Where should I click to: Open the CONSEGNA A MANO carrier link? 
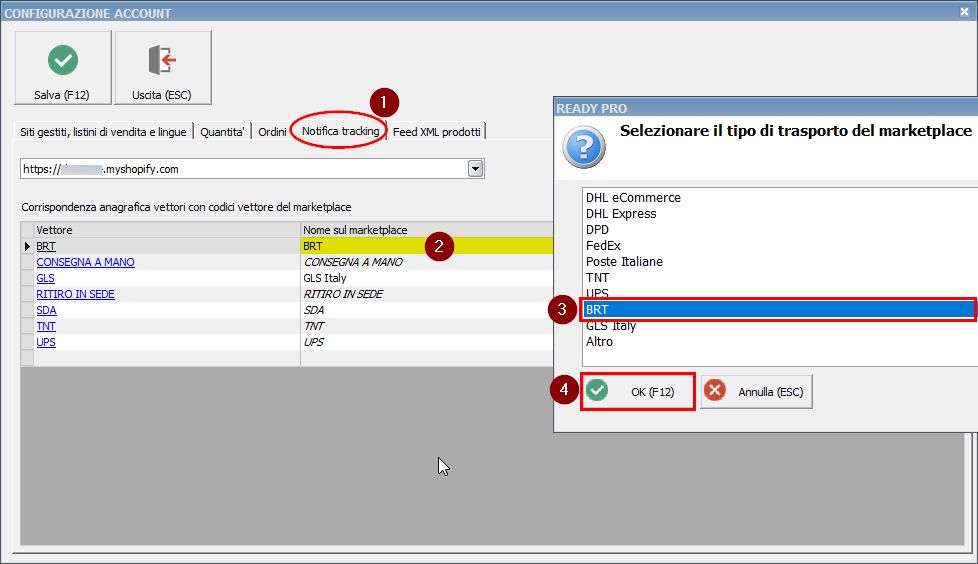click(85, 262)
